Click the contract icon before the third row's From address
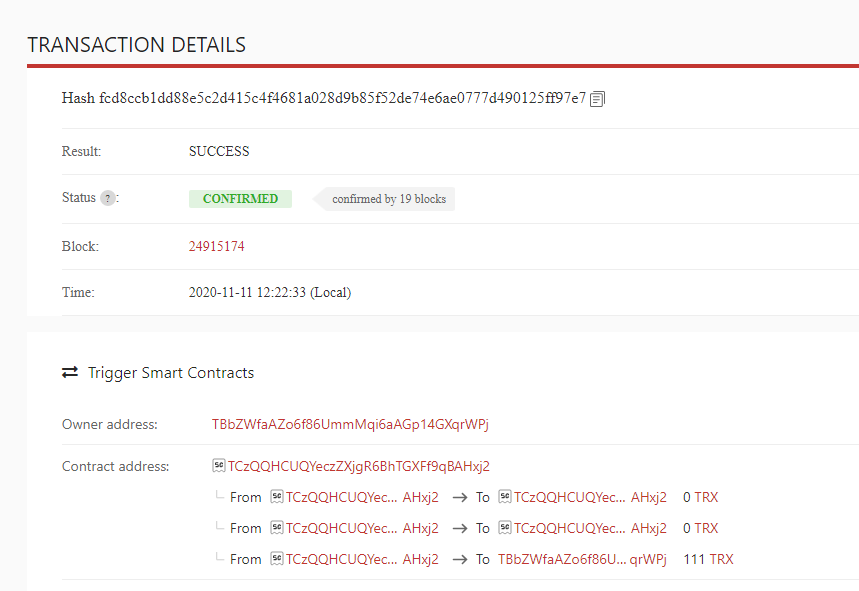Image resolution: width=859 pixels, height=591 pixels. (x=277, y=560)
